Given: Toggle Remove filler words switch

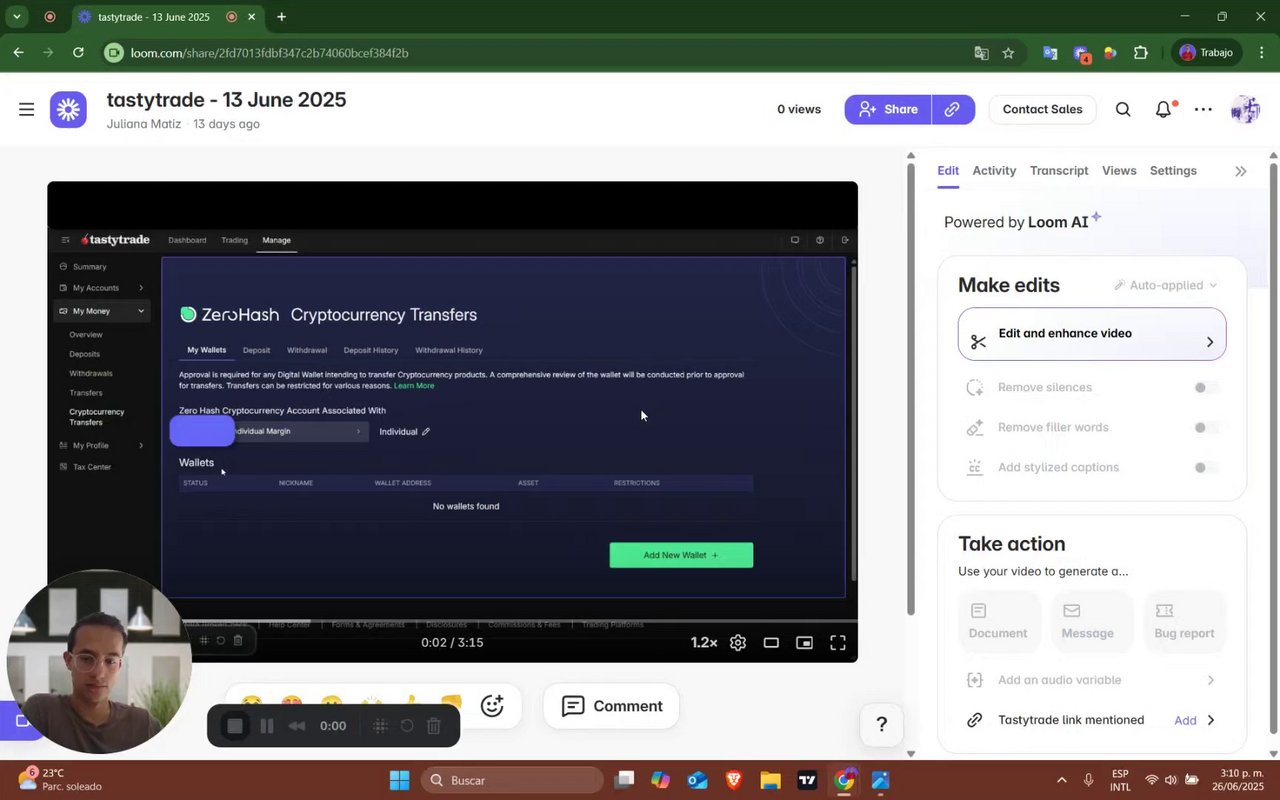Looking at the screenshot, I should point(1206,428).
